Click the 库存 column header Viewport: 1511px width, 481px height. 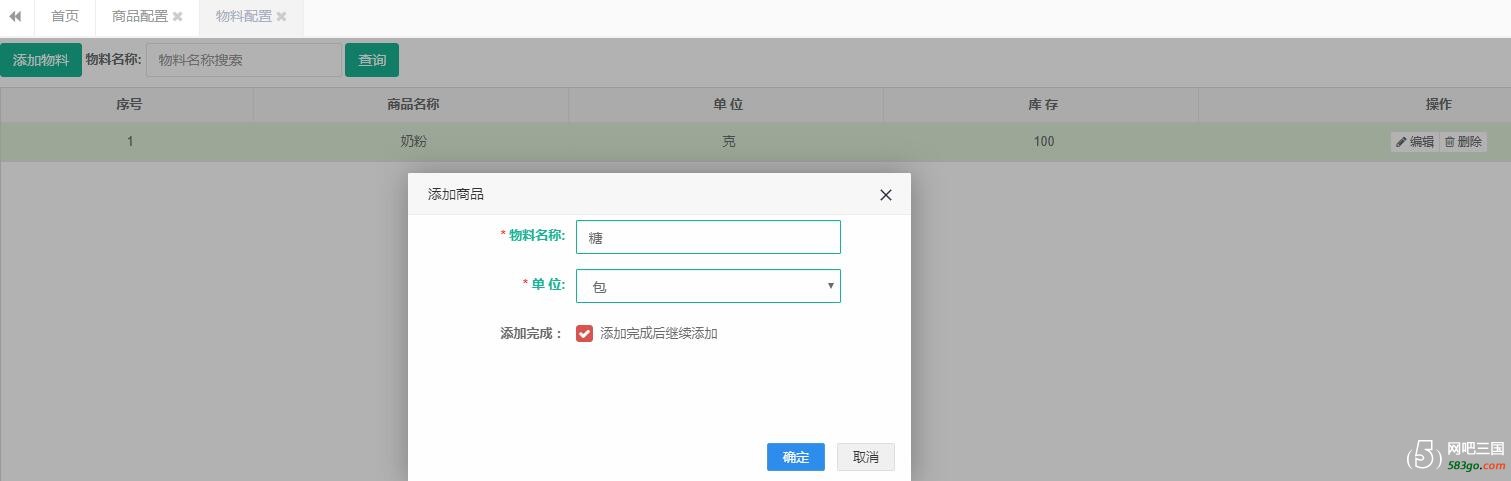1042,105
